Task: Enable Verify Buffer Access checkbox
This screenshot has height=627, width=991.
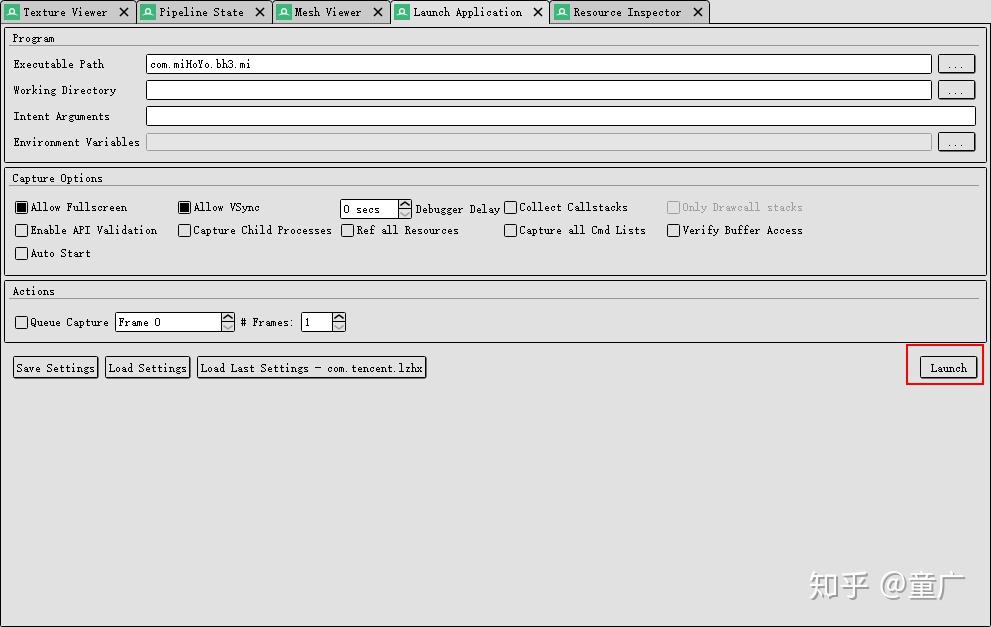Action: [x=674, y=230]
